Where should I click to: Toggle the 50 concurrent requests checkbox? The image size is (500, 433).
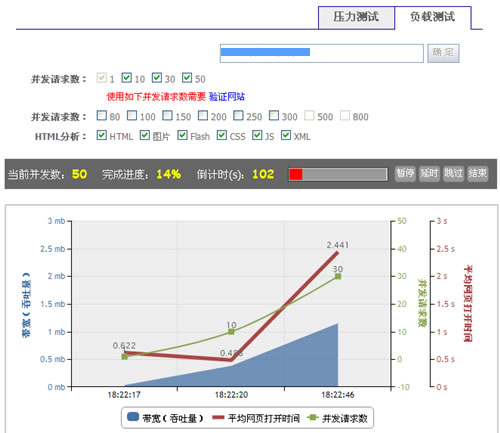(187, 78)
